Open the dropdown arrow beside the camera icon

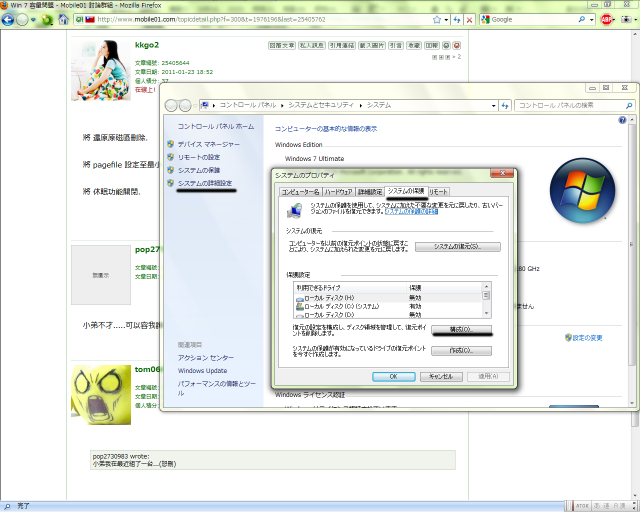[x=636, y=20]
